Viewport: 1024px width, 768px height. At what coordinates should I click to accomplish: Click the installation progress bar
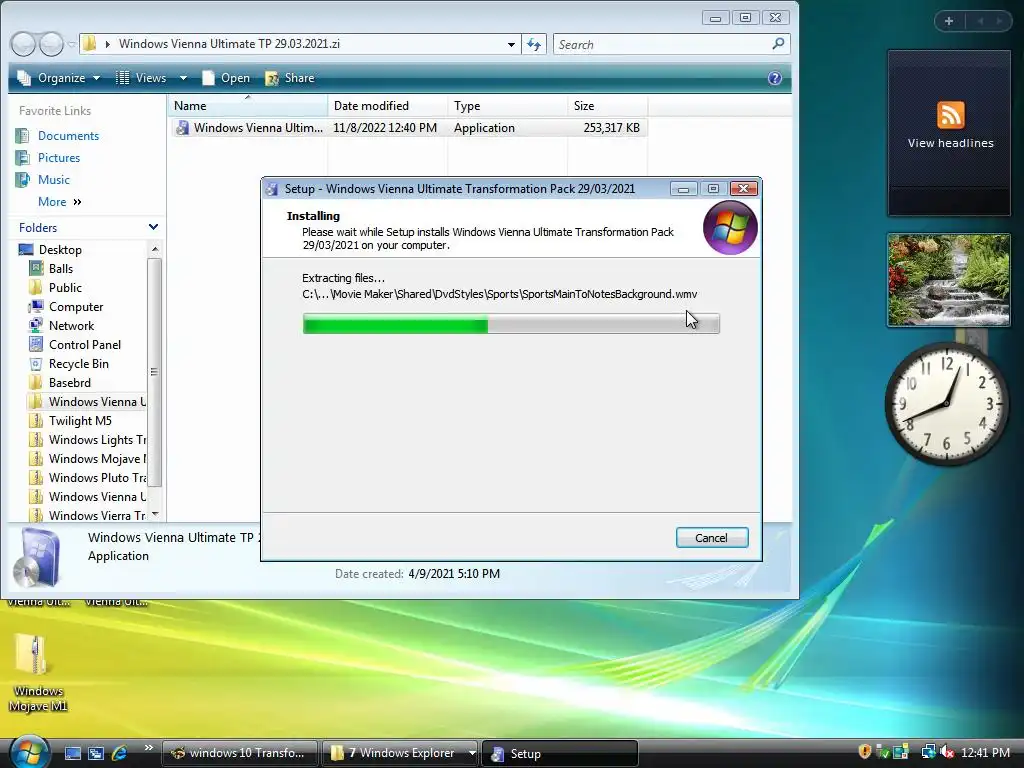(511, 323)
